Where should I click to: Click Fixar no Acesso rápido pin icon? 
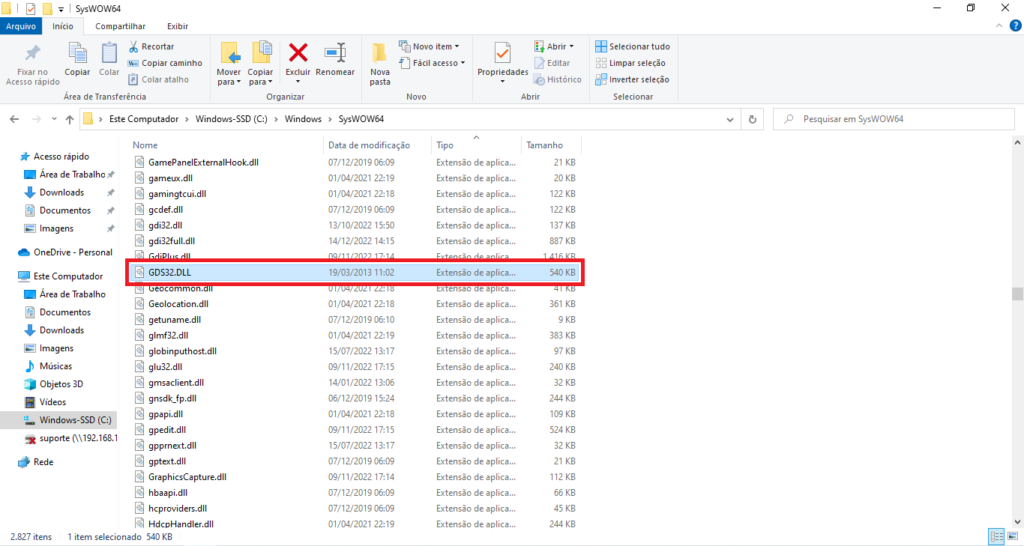tap(33, 53)
